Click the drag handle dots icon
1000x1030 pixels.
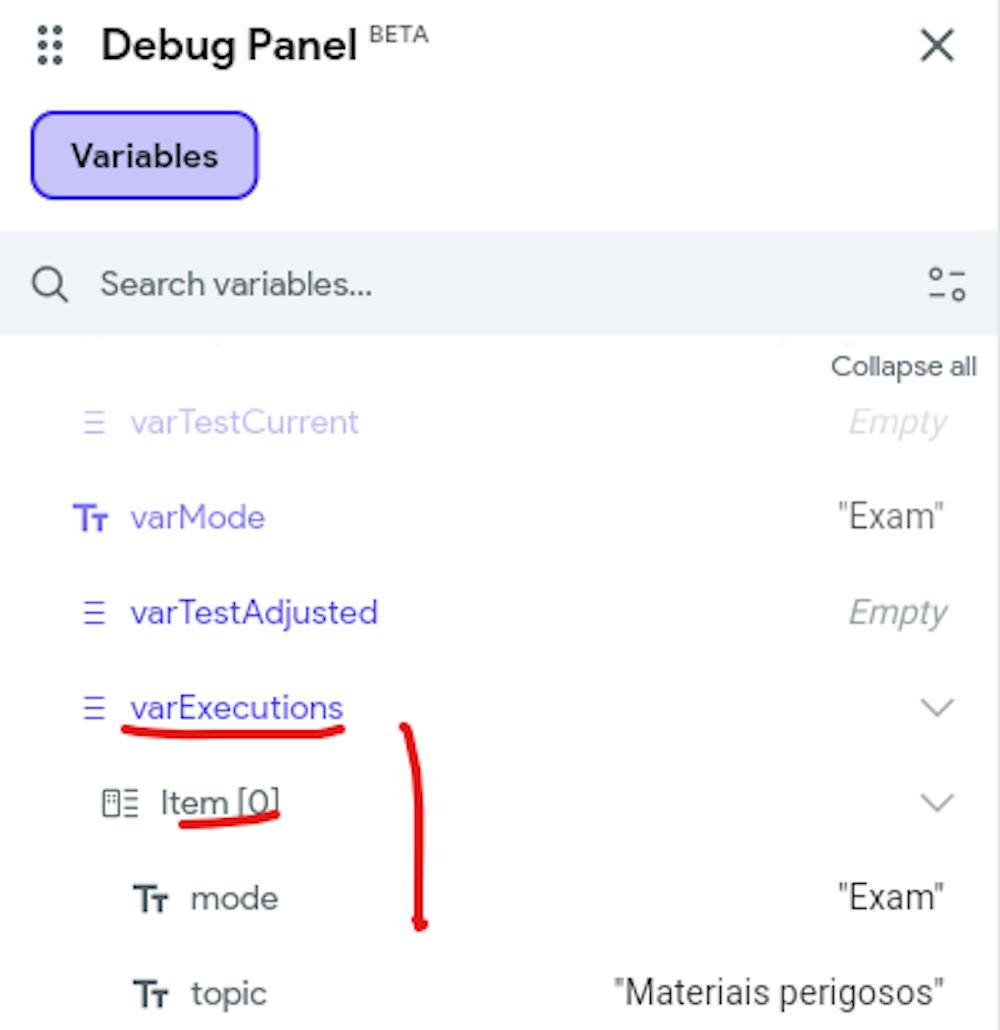point(49,45)
